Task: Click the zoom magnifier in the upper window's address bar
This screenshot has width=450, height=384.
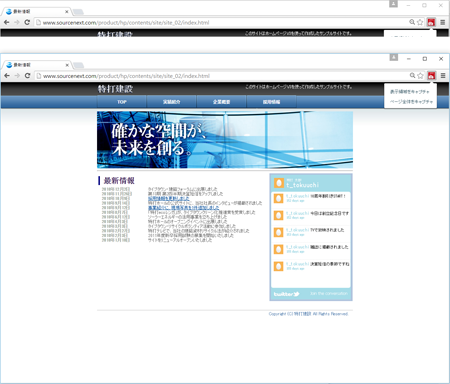Action: (x=412, y=22)
